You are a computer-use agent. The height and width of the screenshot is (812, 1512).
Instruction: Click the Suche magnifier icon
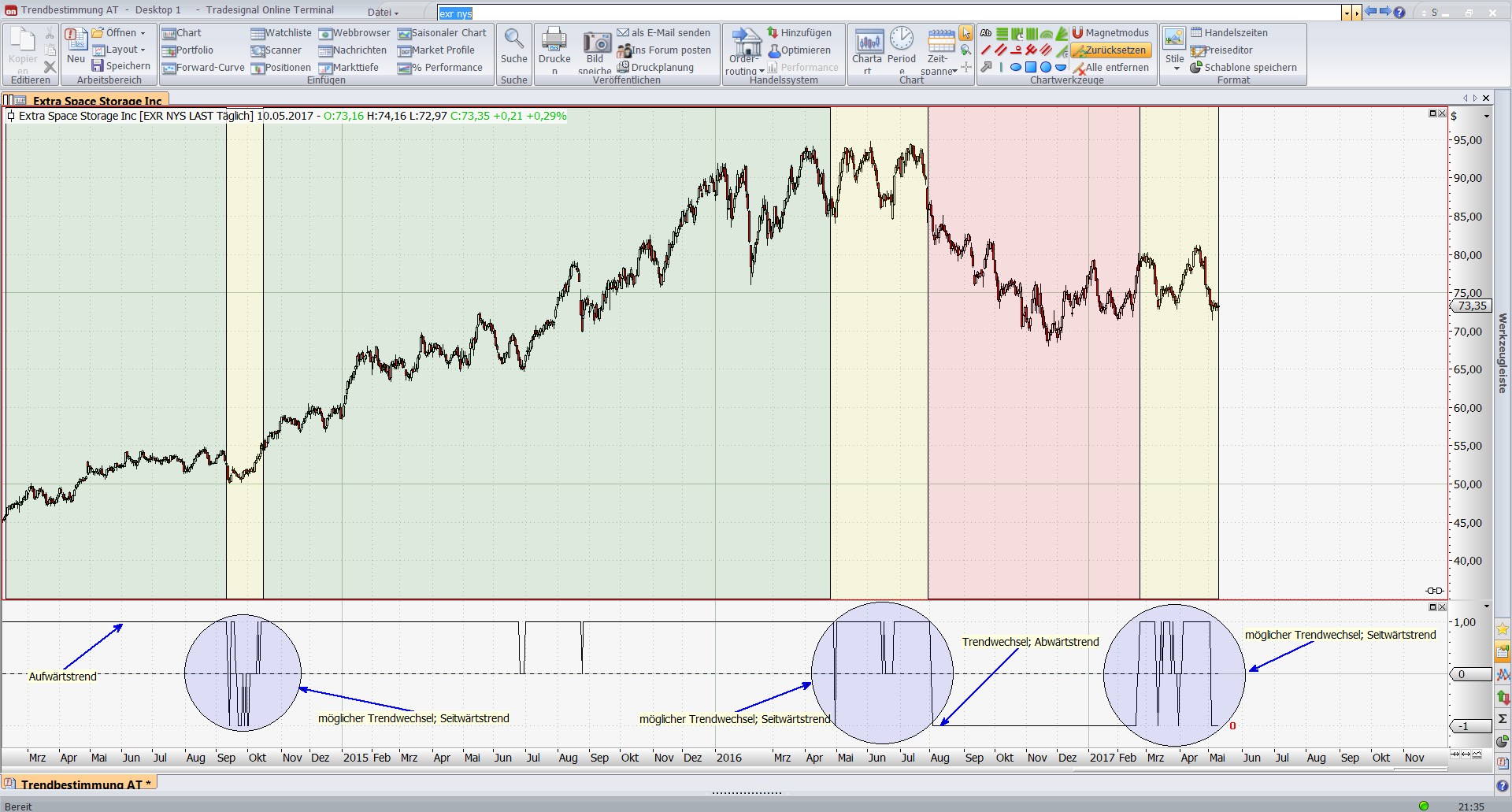click(513, 39)
